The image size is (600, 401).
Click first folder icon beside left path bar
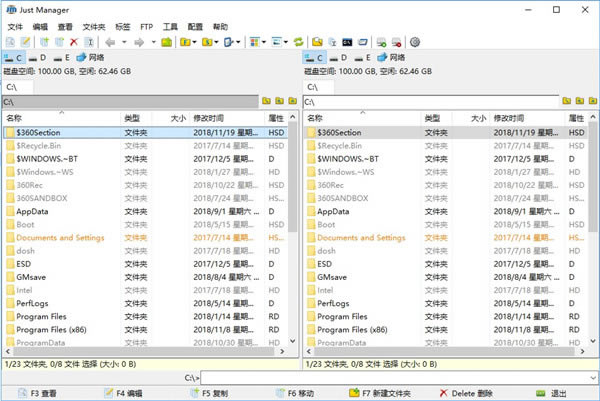(x=267, y=101)
